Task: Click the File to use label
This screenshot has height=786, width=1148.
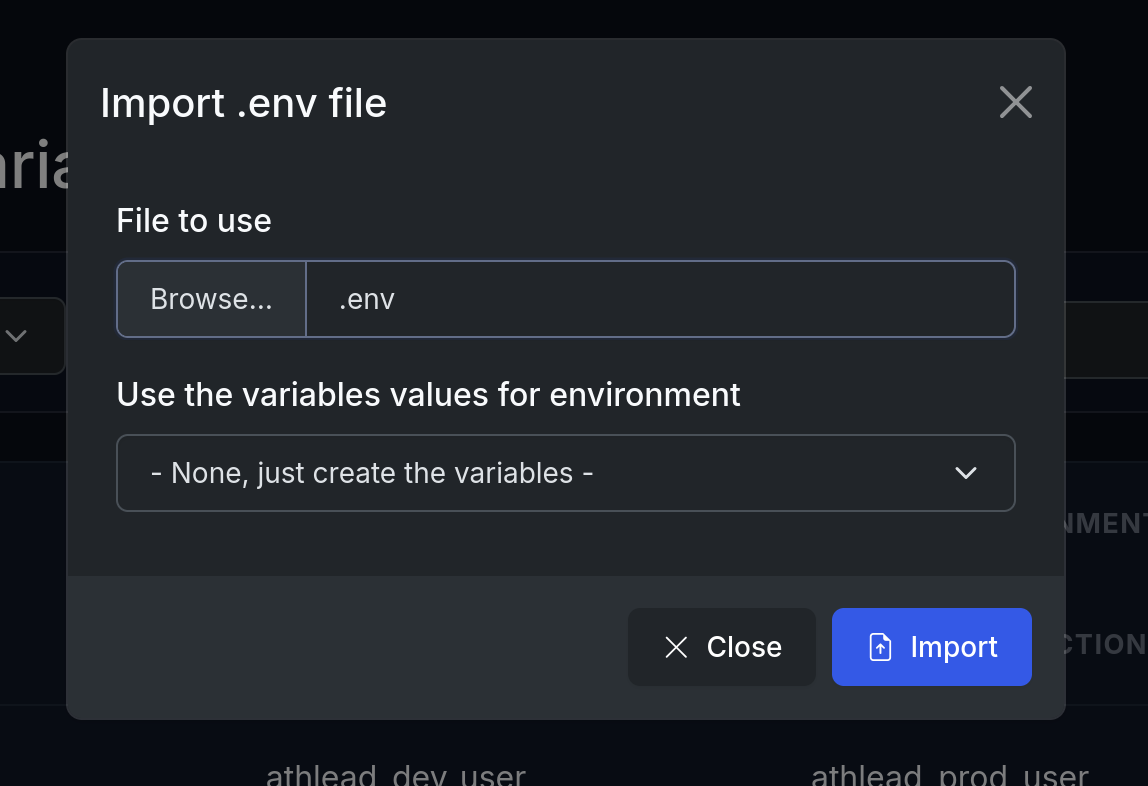Action: pyautogui.click(x=193, y=220)
